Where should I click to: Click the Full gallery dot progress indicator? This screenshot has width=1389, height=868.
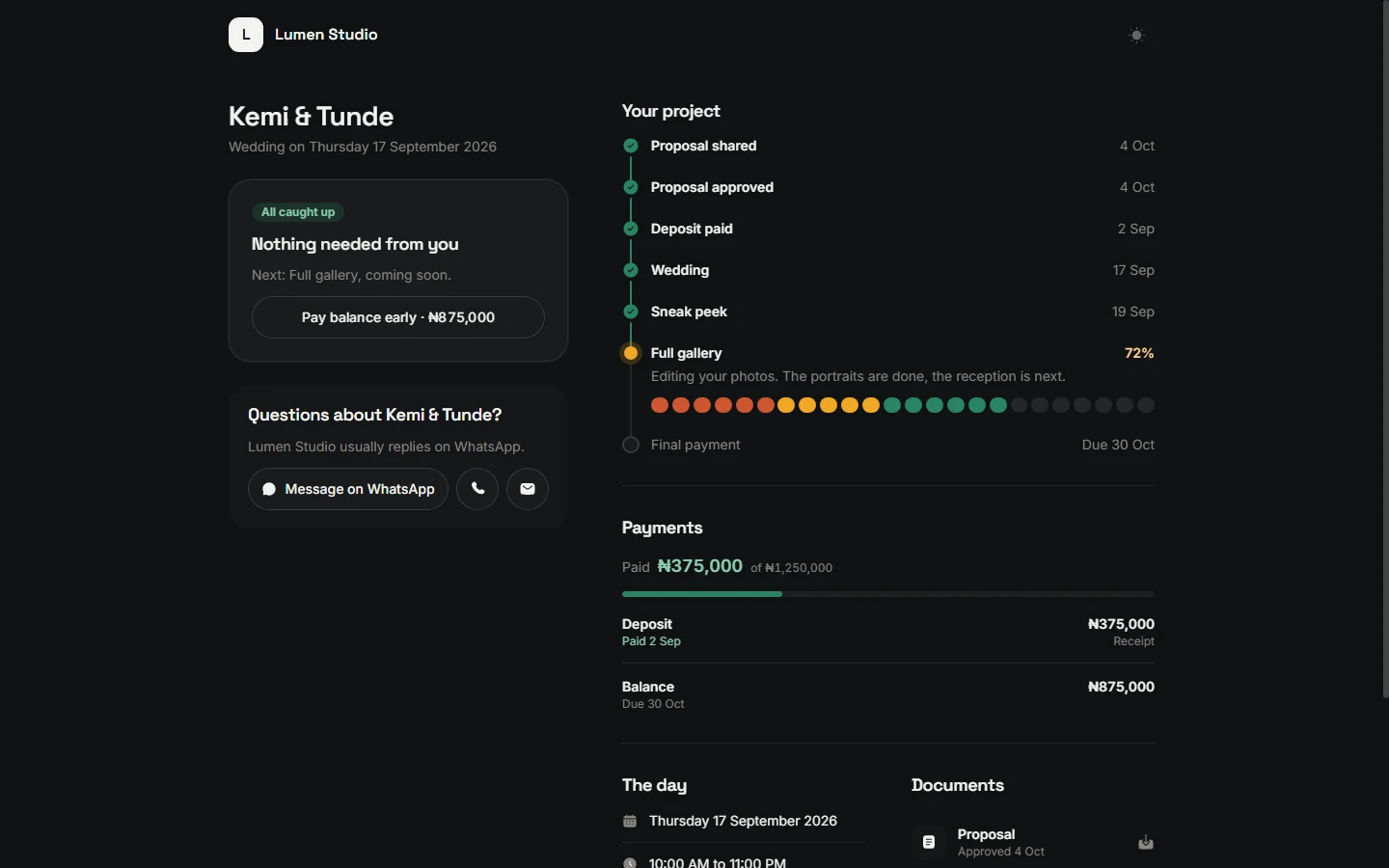point(903,405)
